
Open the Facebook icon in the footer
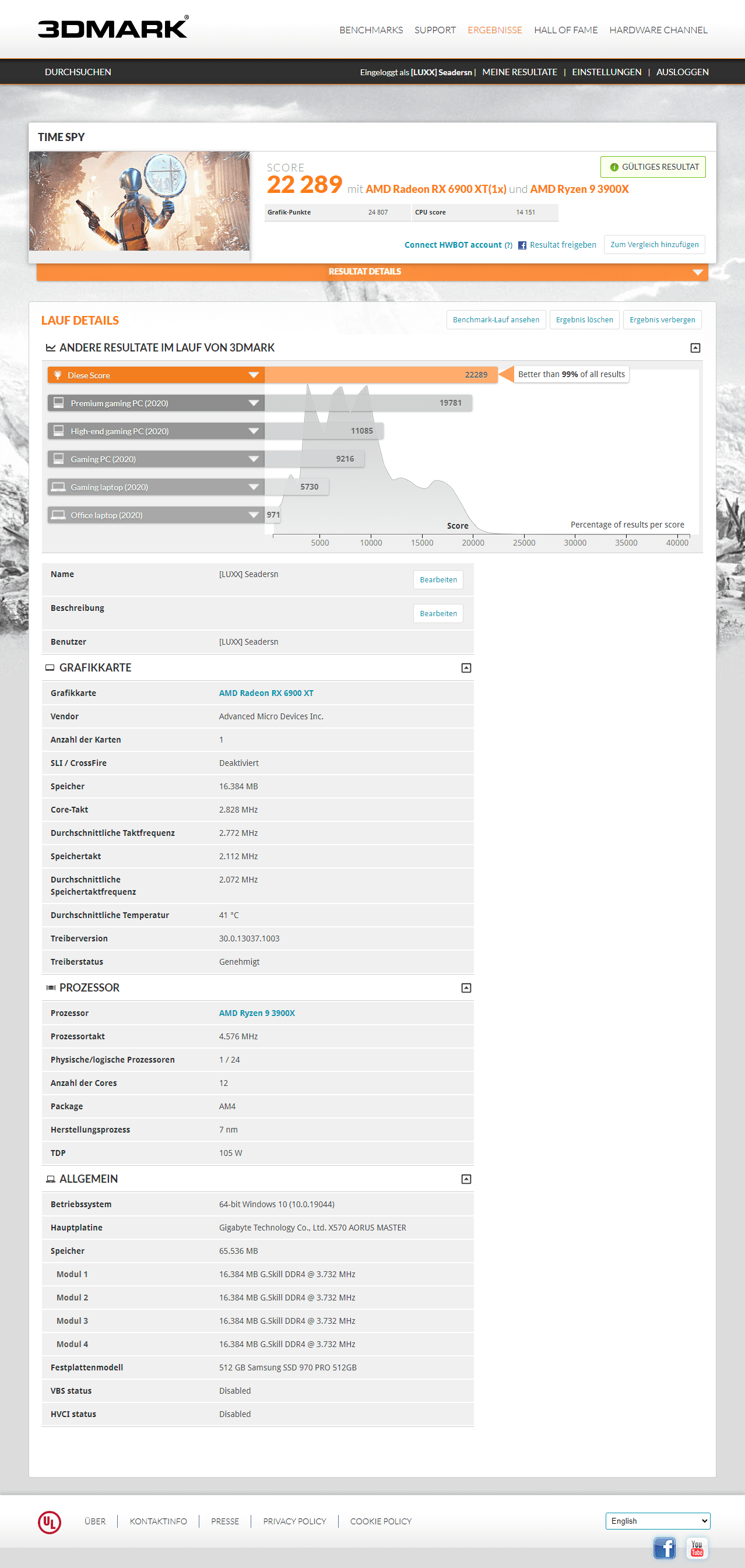[664, 1547]
